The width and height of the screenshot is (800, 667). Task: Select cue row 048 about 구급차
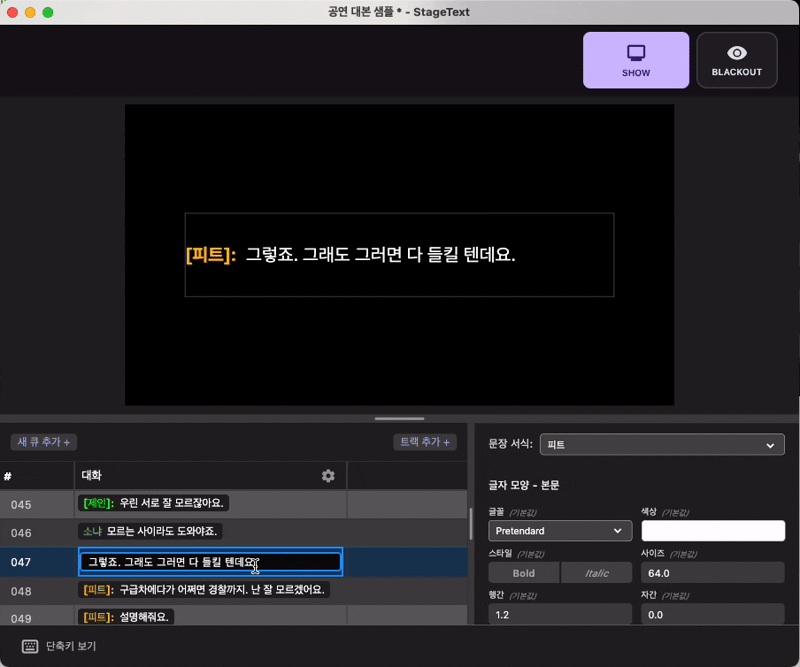pos(205,590)
